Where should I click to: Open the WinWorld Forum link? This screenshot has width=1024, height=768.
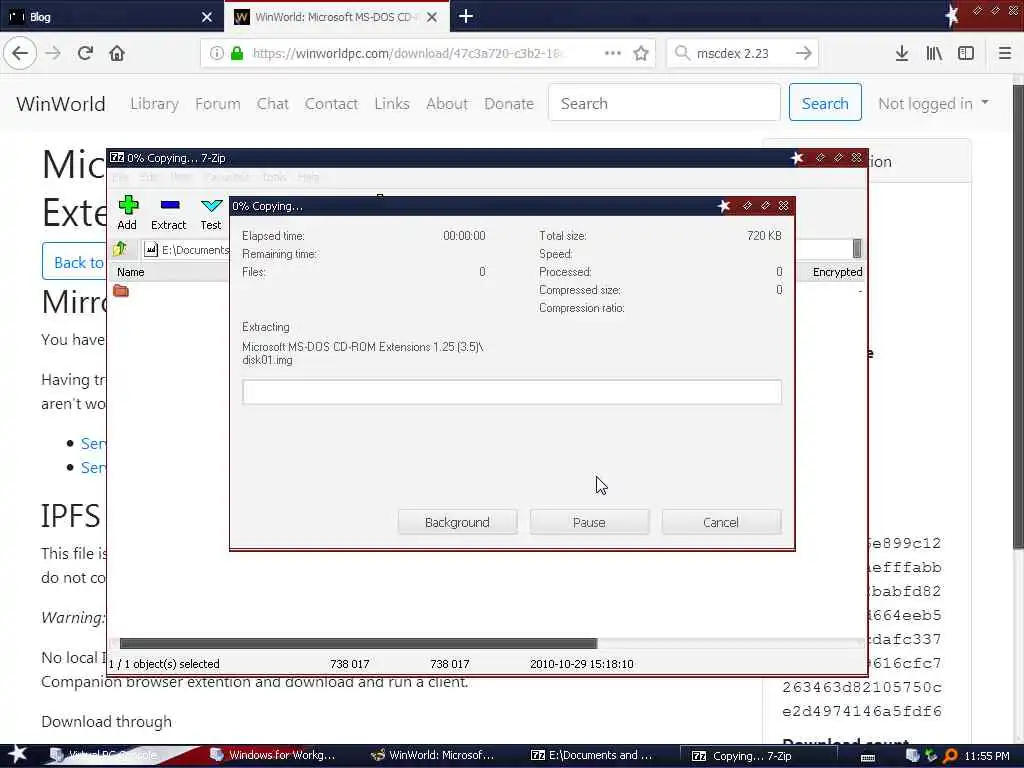[x=217, y=103]
